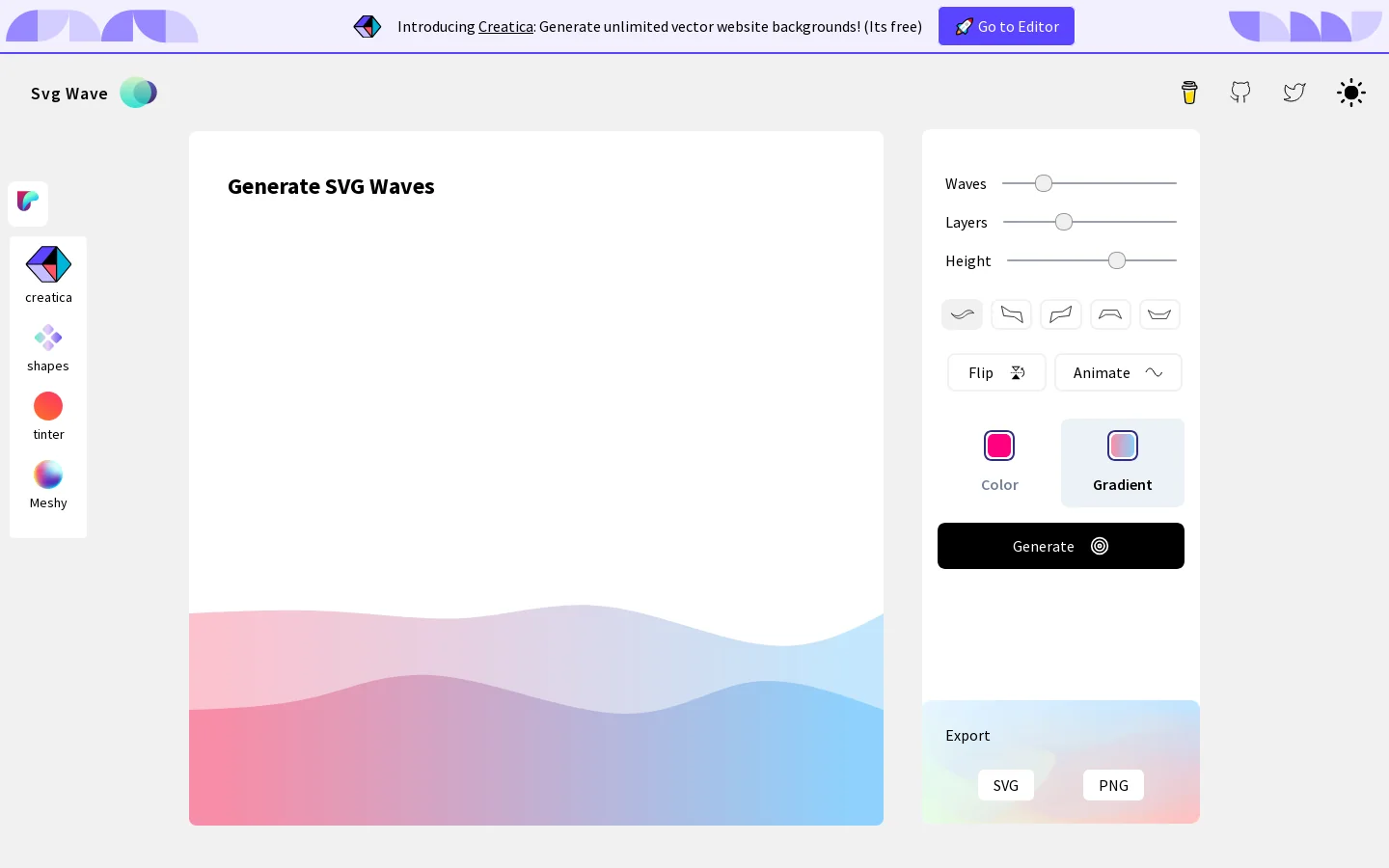Click the Svg Wave title text

click(x=69, y=94)
